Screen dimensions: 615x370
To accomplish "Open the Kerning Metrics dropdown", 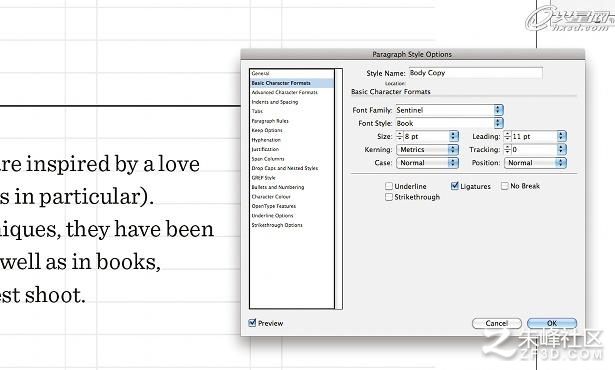I will [x=427, y=149].
